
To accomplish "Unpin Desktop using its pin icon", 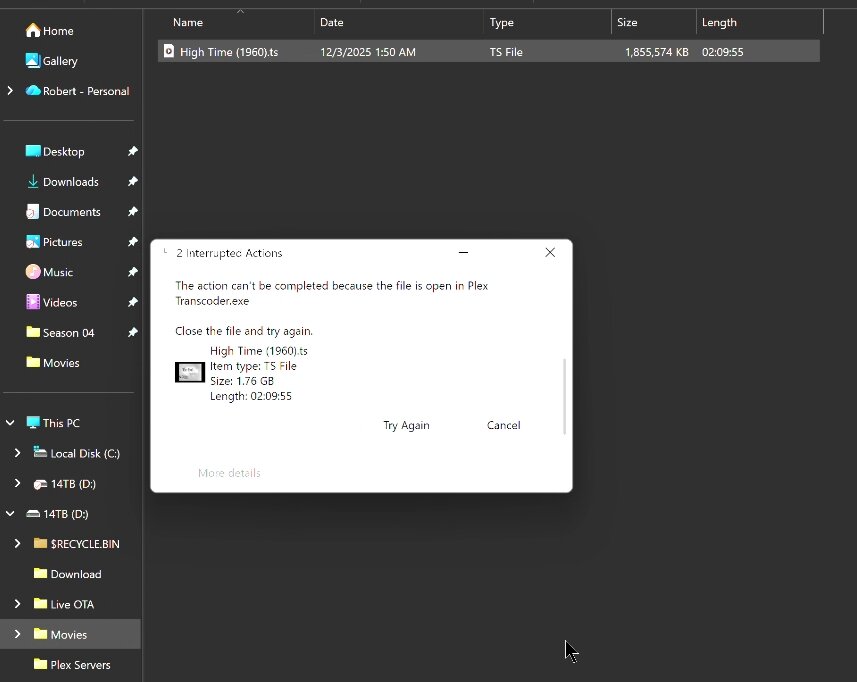I will point(132,151).
